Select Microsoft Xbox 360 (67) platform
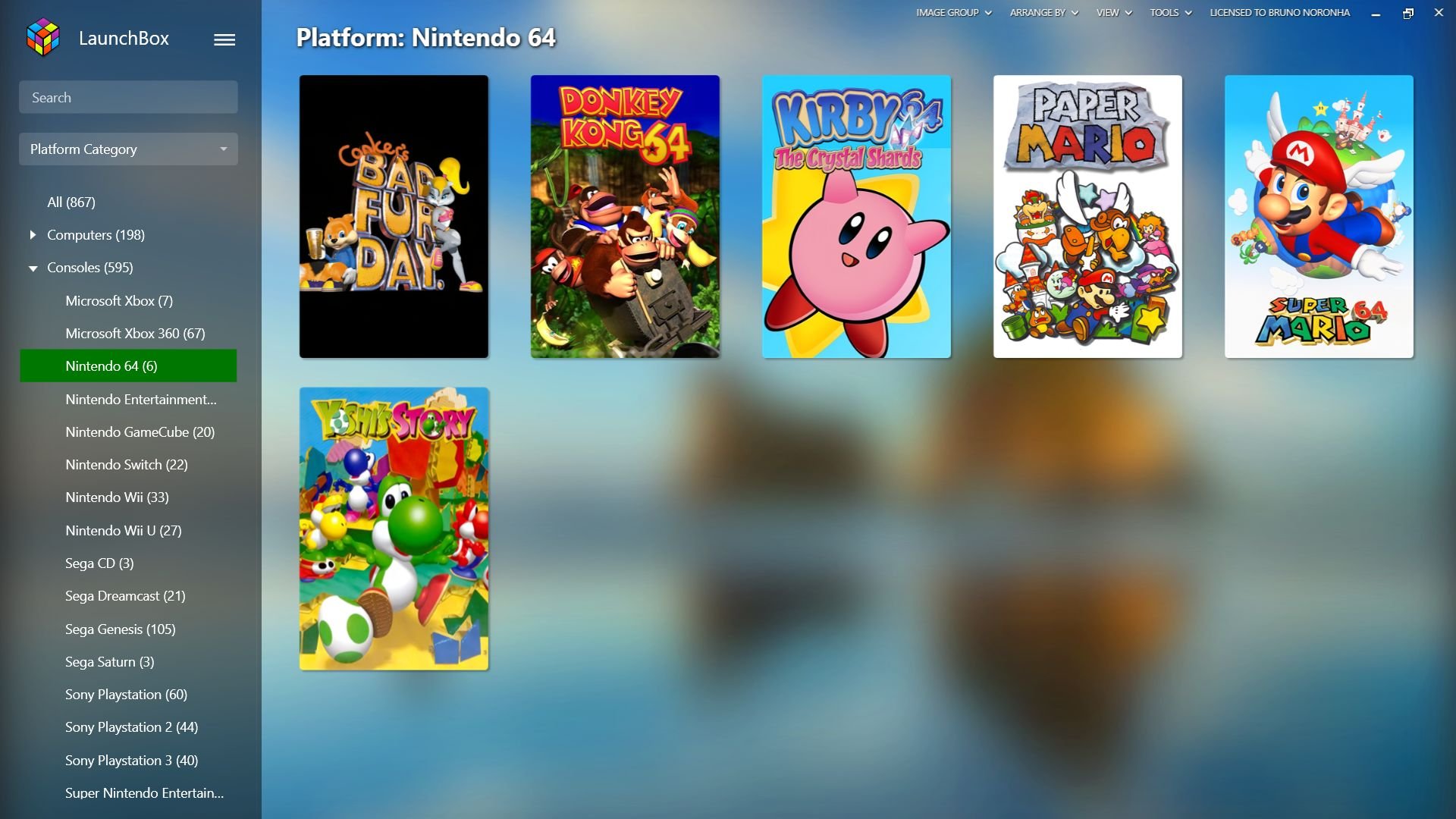This screenshot has width=1456, height=819. (135, 334)
